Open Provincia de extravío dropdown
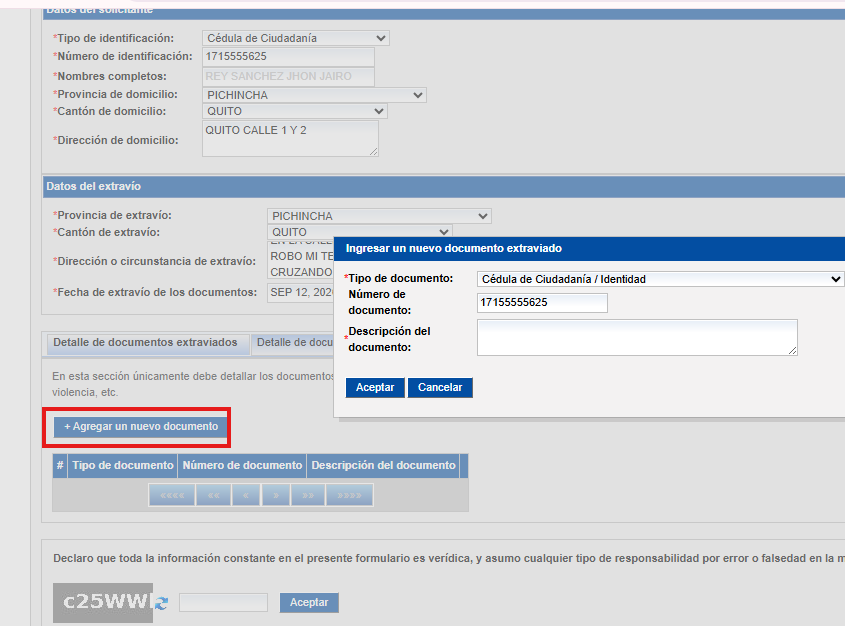Screen dimensions: 845x626 pos(379,216)
